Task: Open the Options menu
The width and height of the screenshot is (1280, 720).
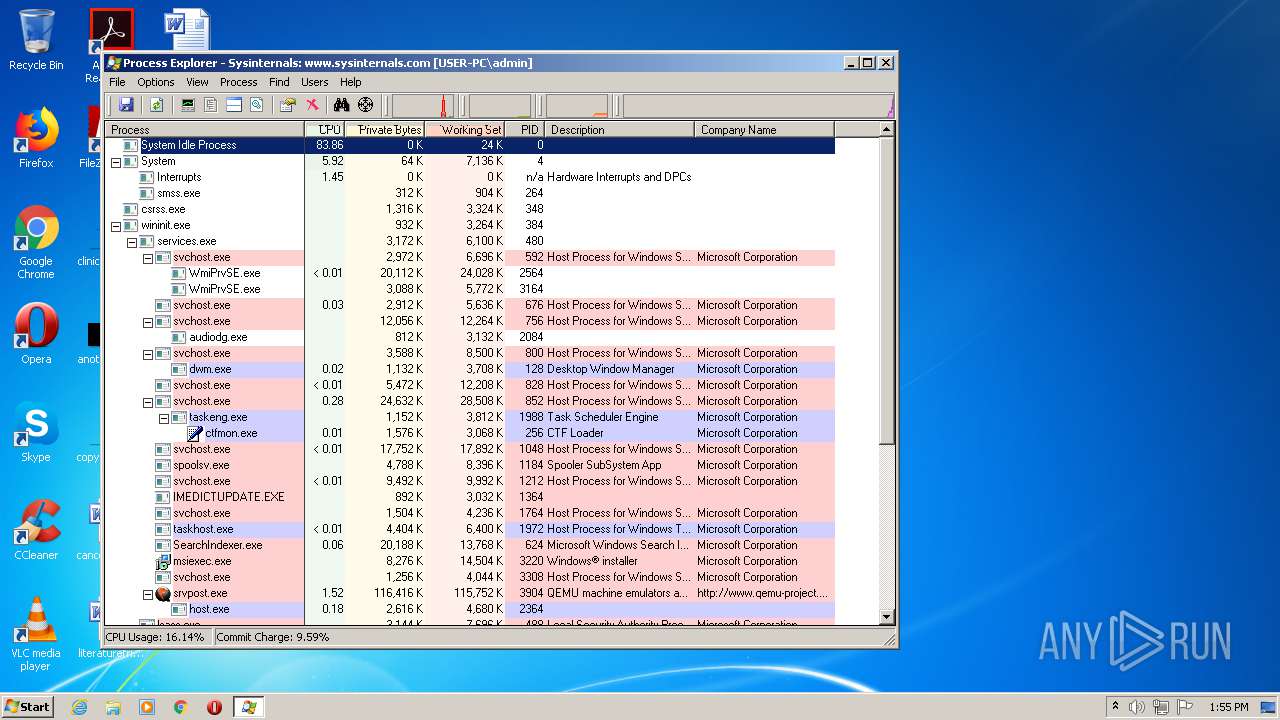Action: pos(156,82)
